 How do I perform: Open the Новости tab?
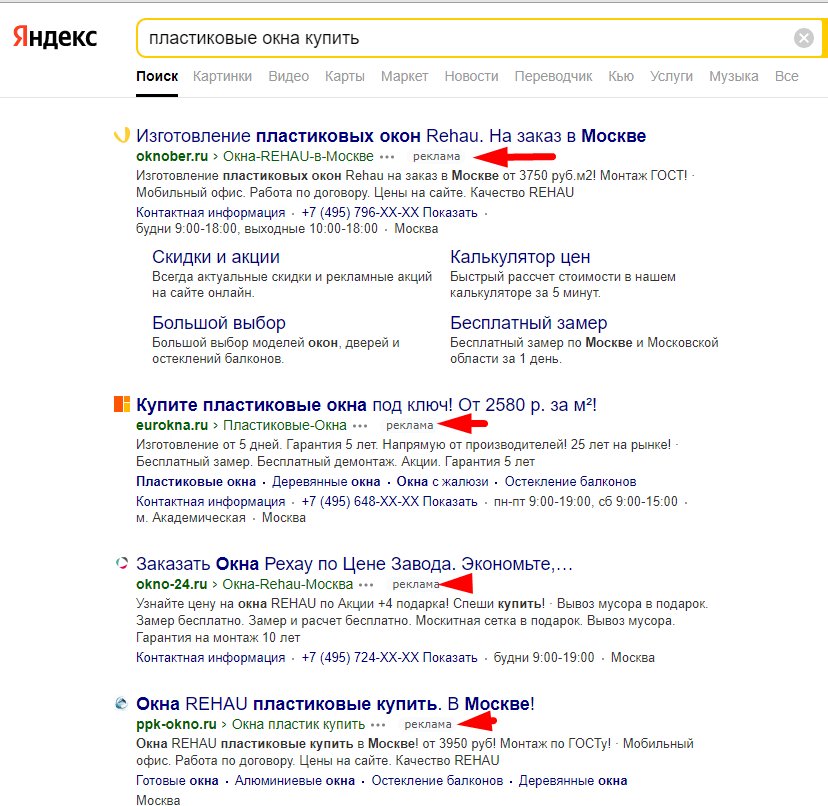(471, 77)
